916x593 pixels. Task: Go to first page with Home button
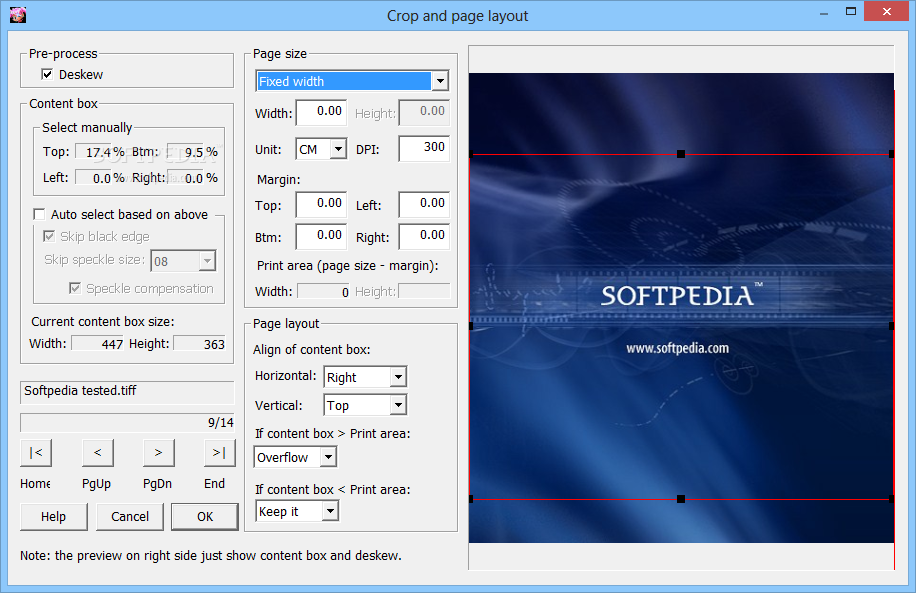click(36, 453)
